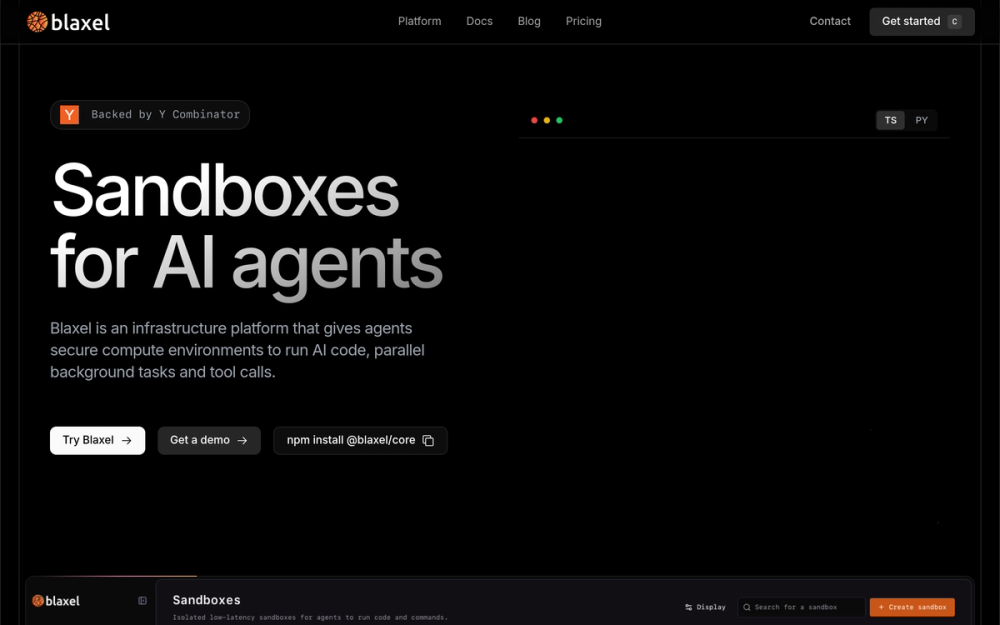
Task: Open the Docs page
Action: (x=479, y=21)
